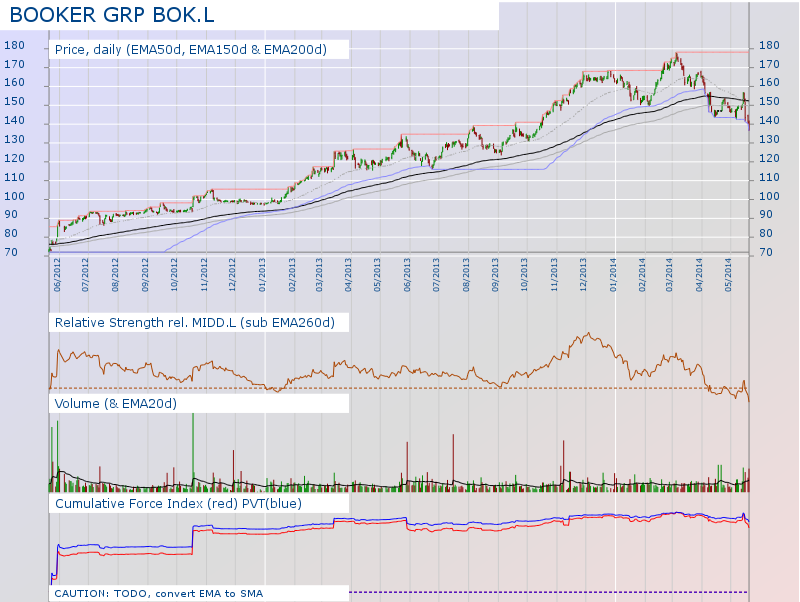
Task: Click the 10/2013 date axis label
Action: click(524, 275)
